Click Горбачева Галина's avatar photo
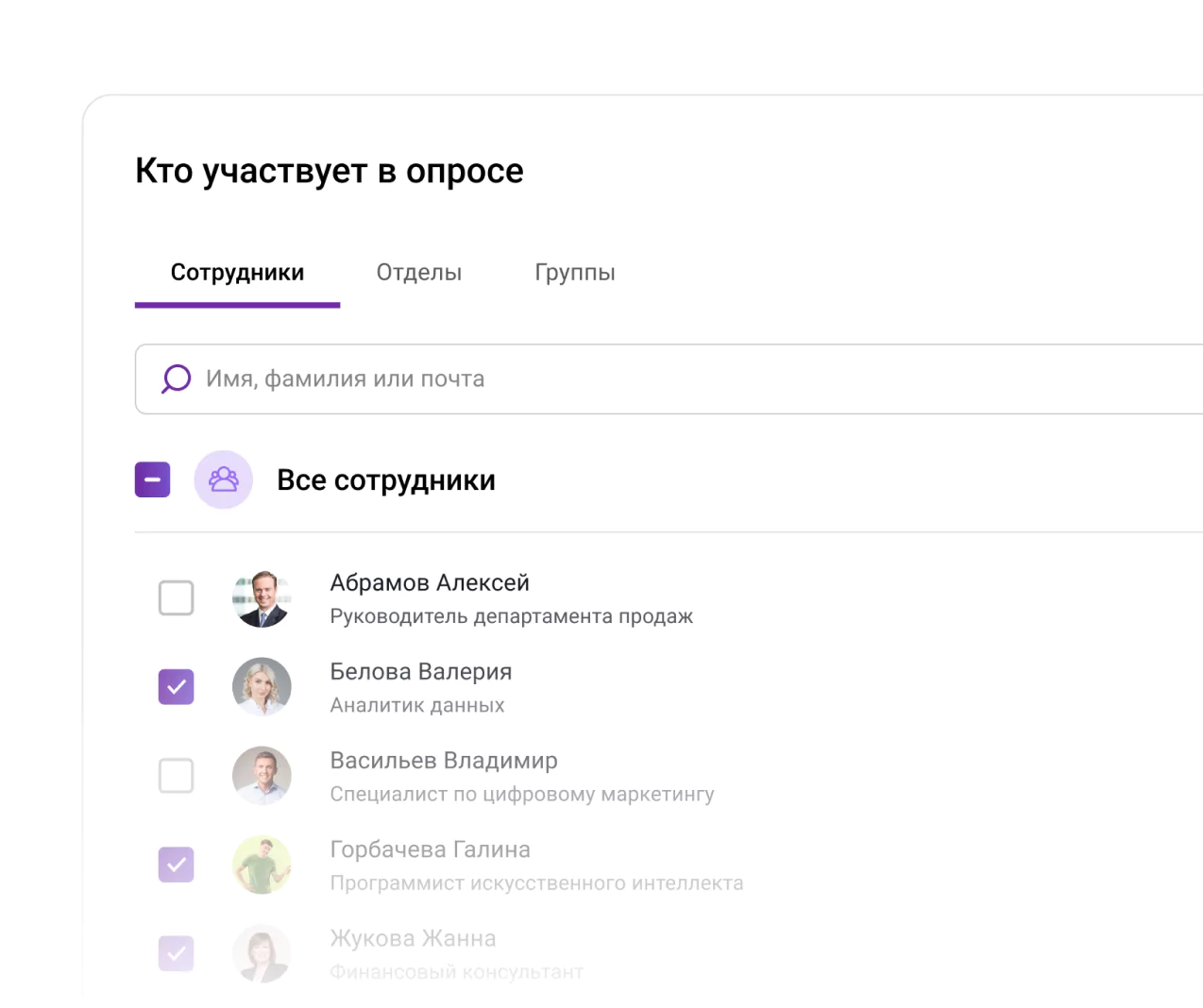 pyautogui.click(x=262, y=865)
